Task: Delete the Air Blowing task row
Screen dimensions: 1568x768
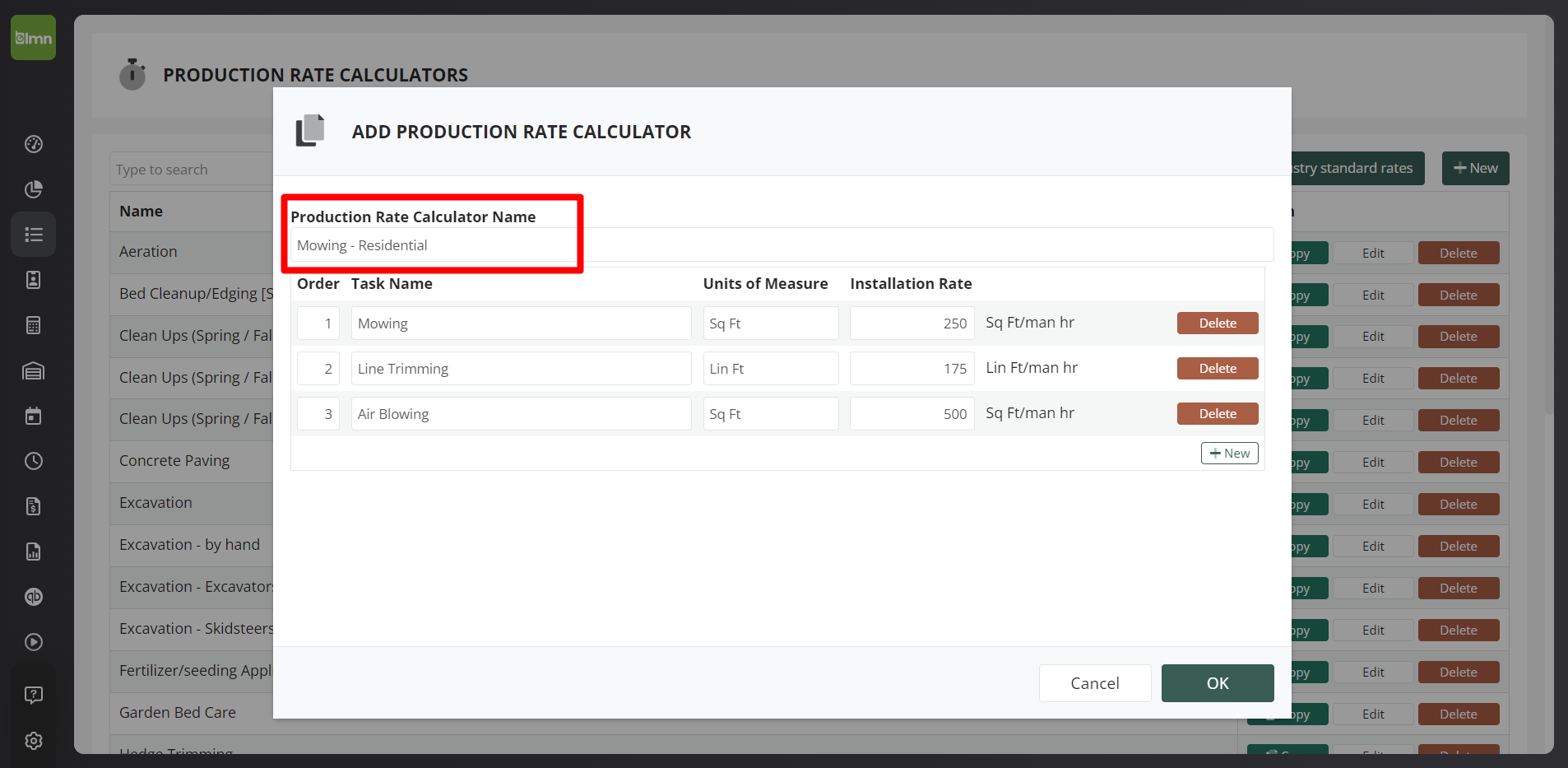Action: point(1218,414)
